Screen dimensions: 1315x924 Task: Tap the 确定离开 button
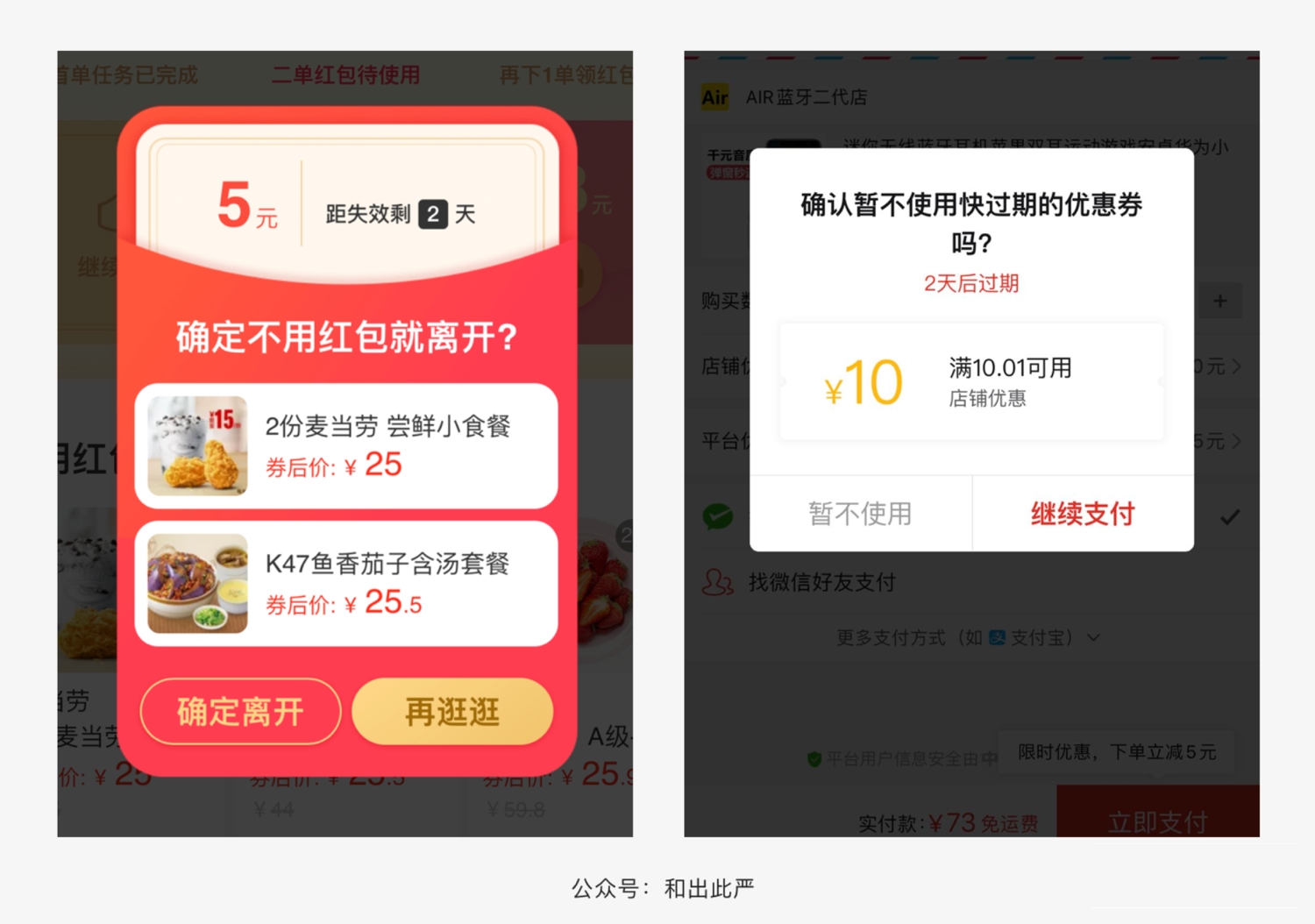pos(240,711)
